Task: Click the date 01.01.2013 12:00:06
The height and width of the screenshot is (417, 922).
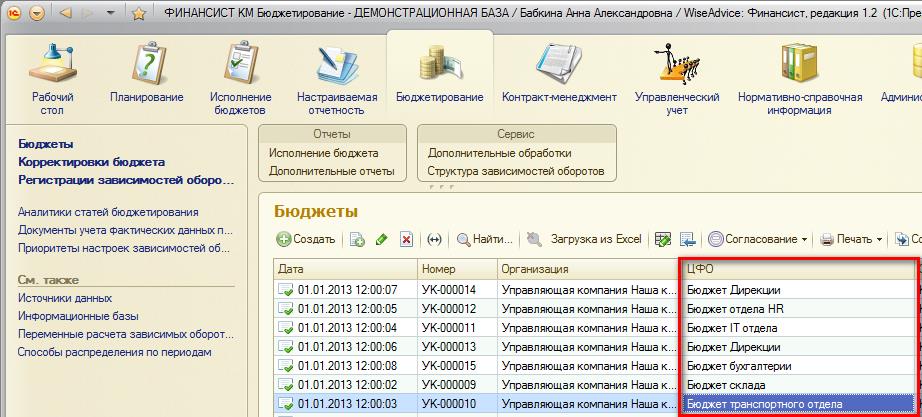Action: click(347, 346)
